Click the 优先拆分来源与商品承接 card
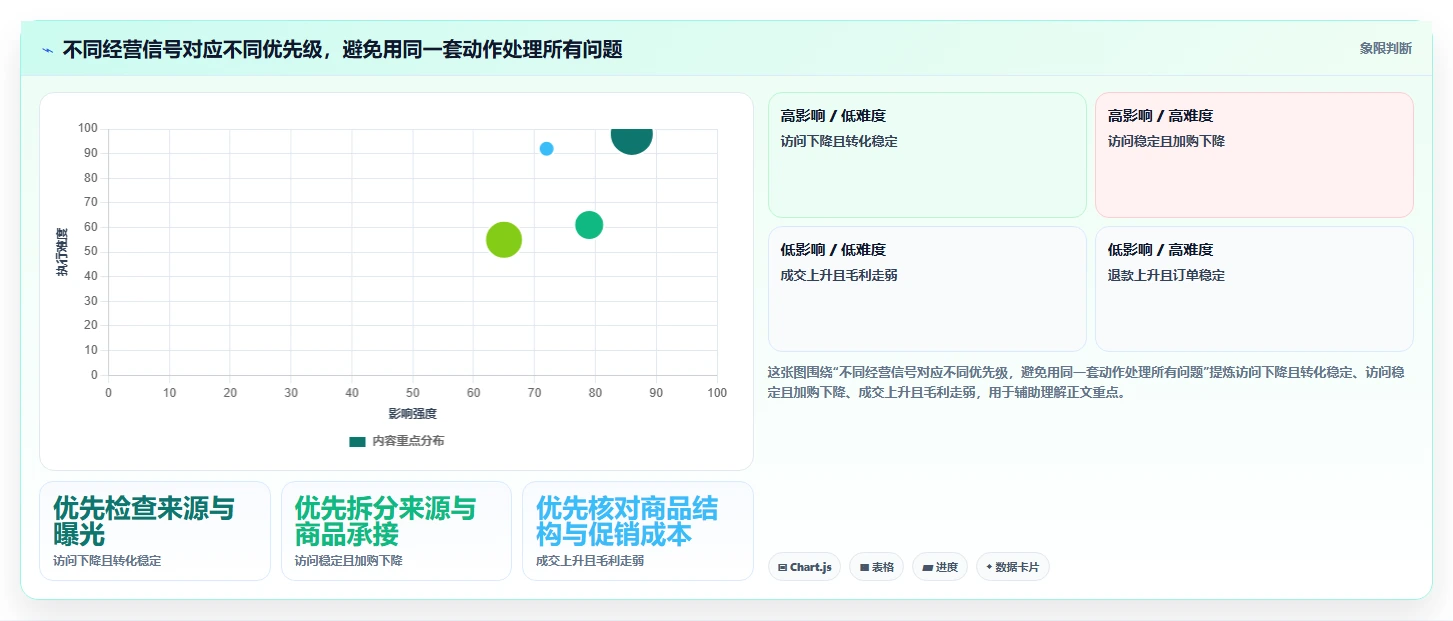Image resolution: width=1453 pixels, height=621 pixels. [396, 531]
